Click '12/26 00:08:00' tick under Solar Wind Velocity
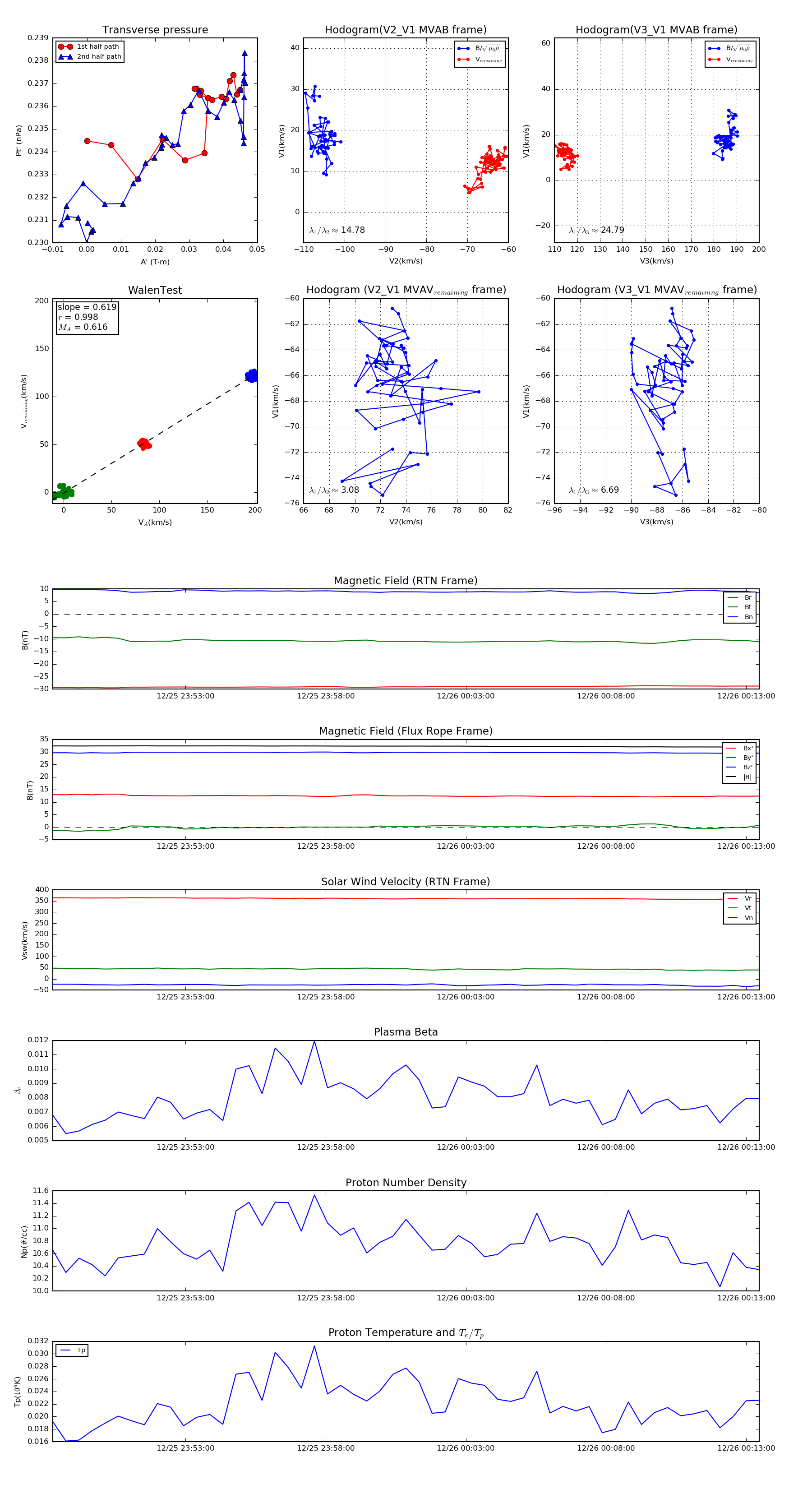The image size is (812, 1489). point(606,997)
